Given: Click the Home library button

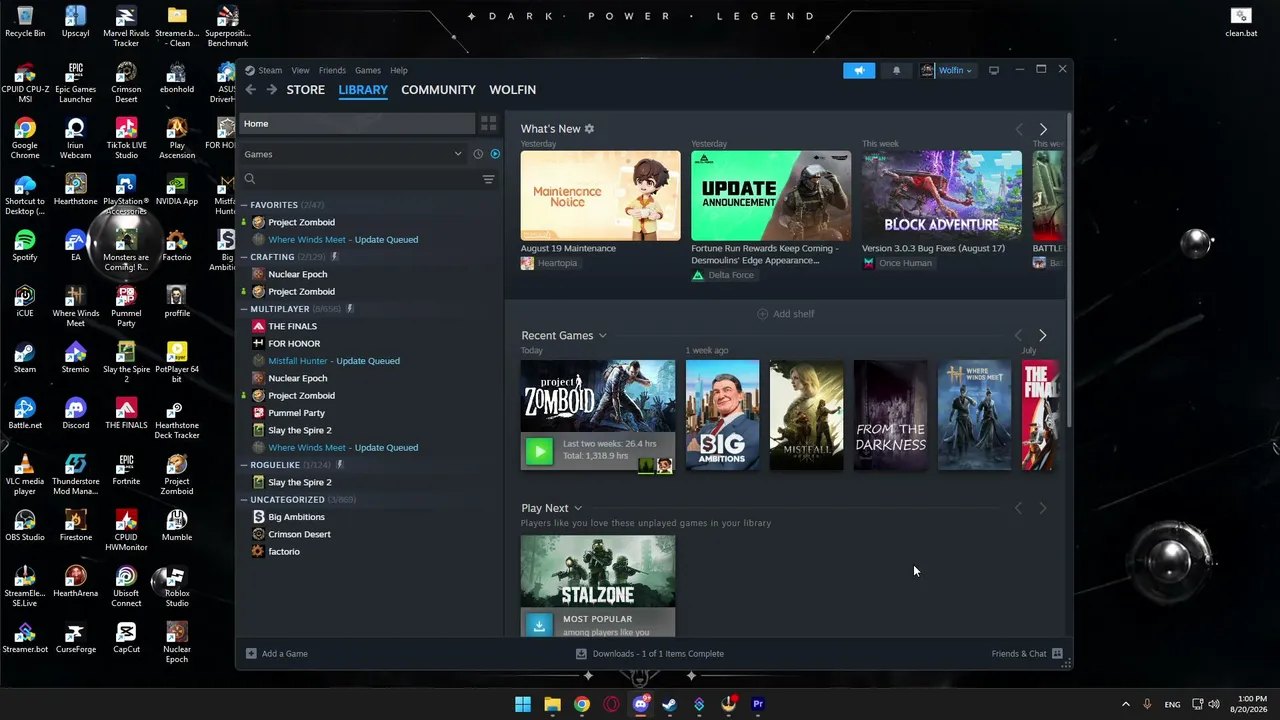Looking at the screenshot, I should coord(357,123).
